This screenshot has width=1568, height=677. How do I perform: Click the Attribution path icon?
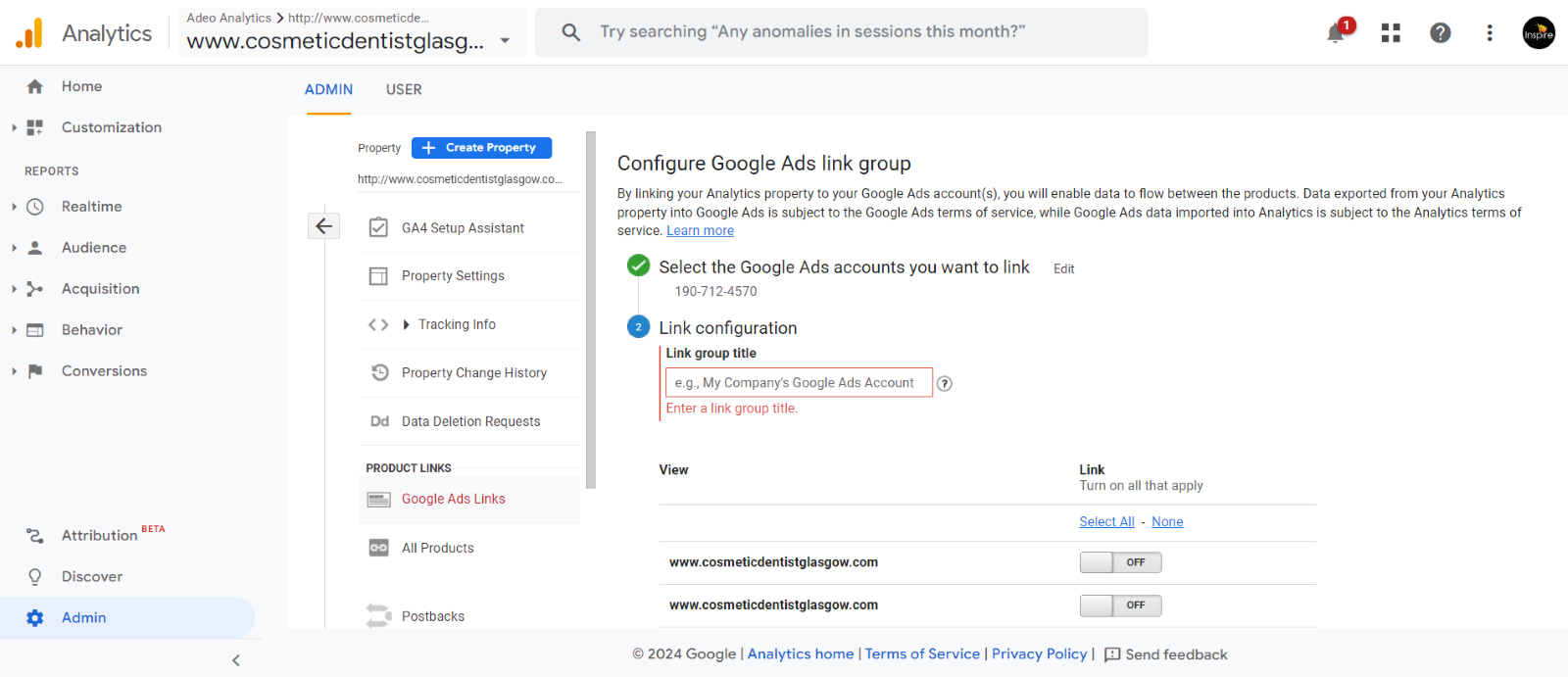pyautogui.click(x=35, y=536)
